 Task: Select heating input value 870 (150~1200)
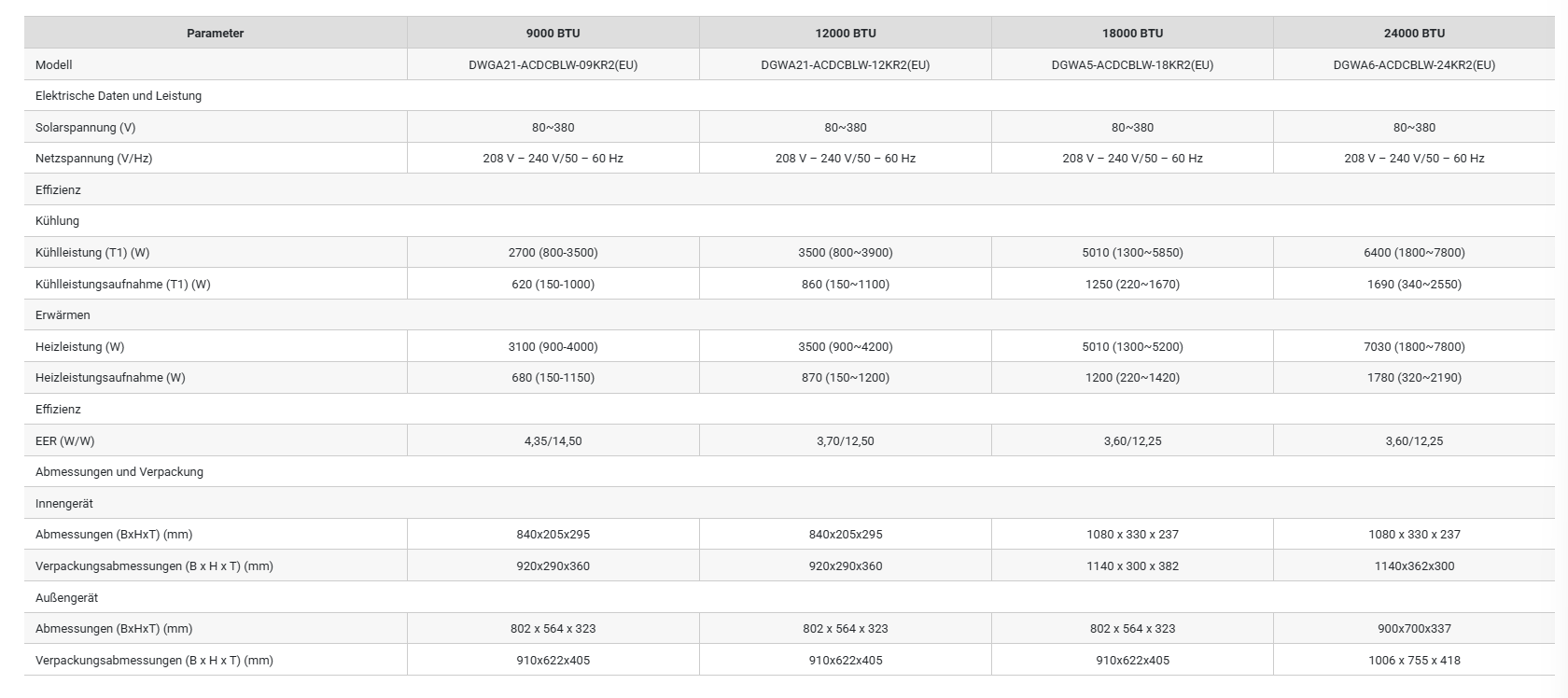[x=845, y=378]
